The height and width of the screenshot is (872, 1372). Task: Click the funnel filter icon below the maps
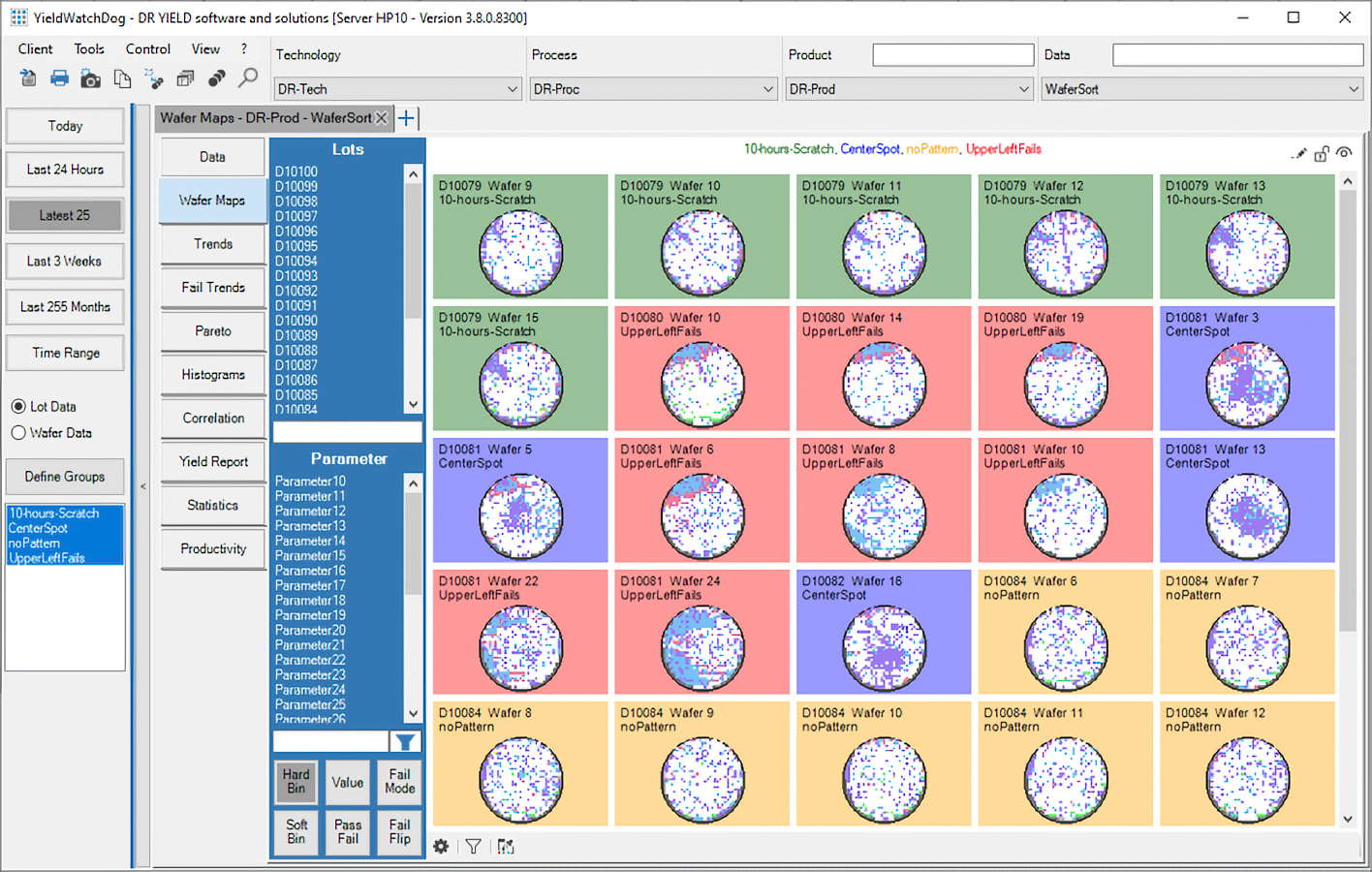point(473,846)
